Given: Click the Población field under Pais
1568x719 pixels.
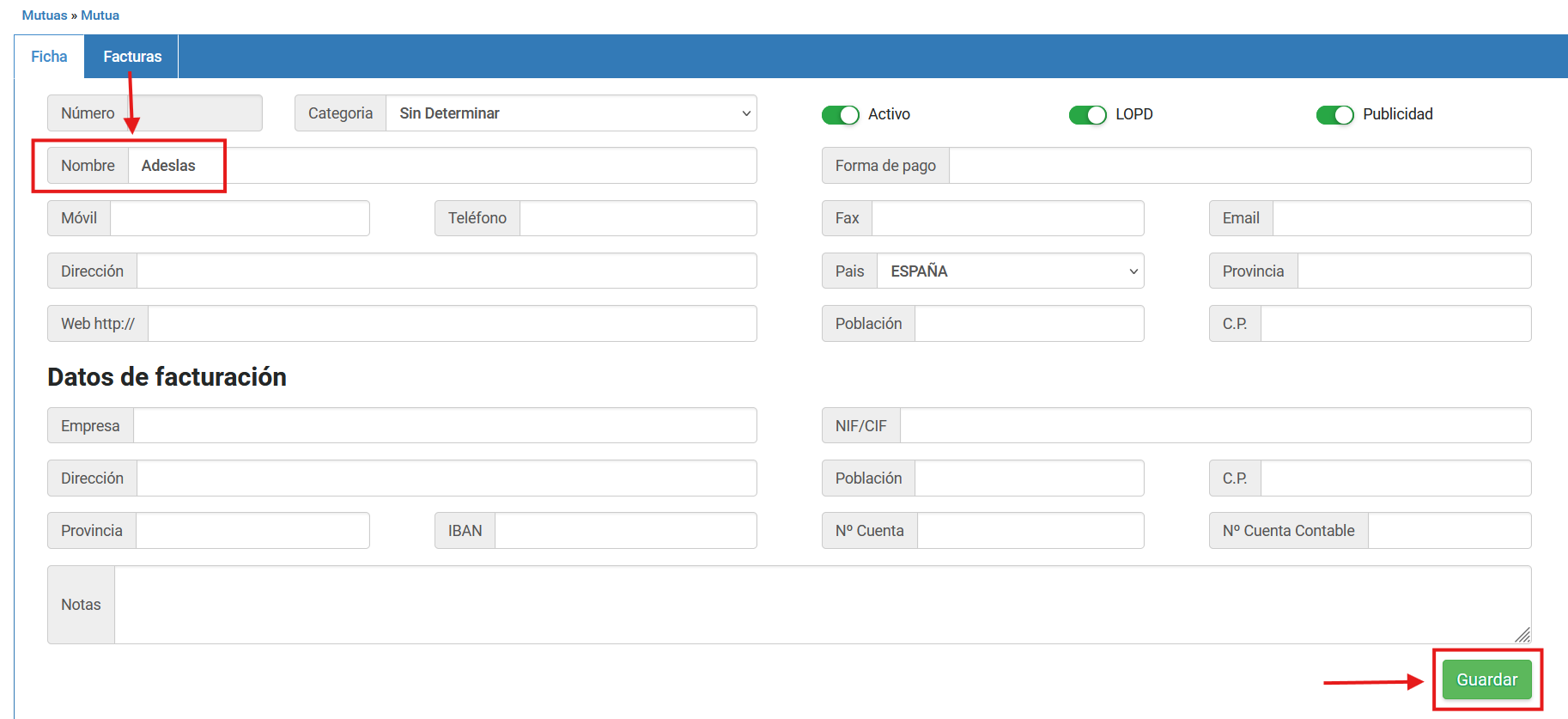Looking at the screenshot, I should pos(1030,324).
